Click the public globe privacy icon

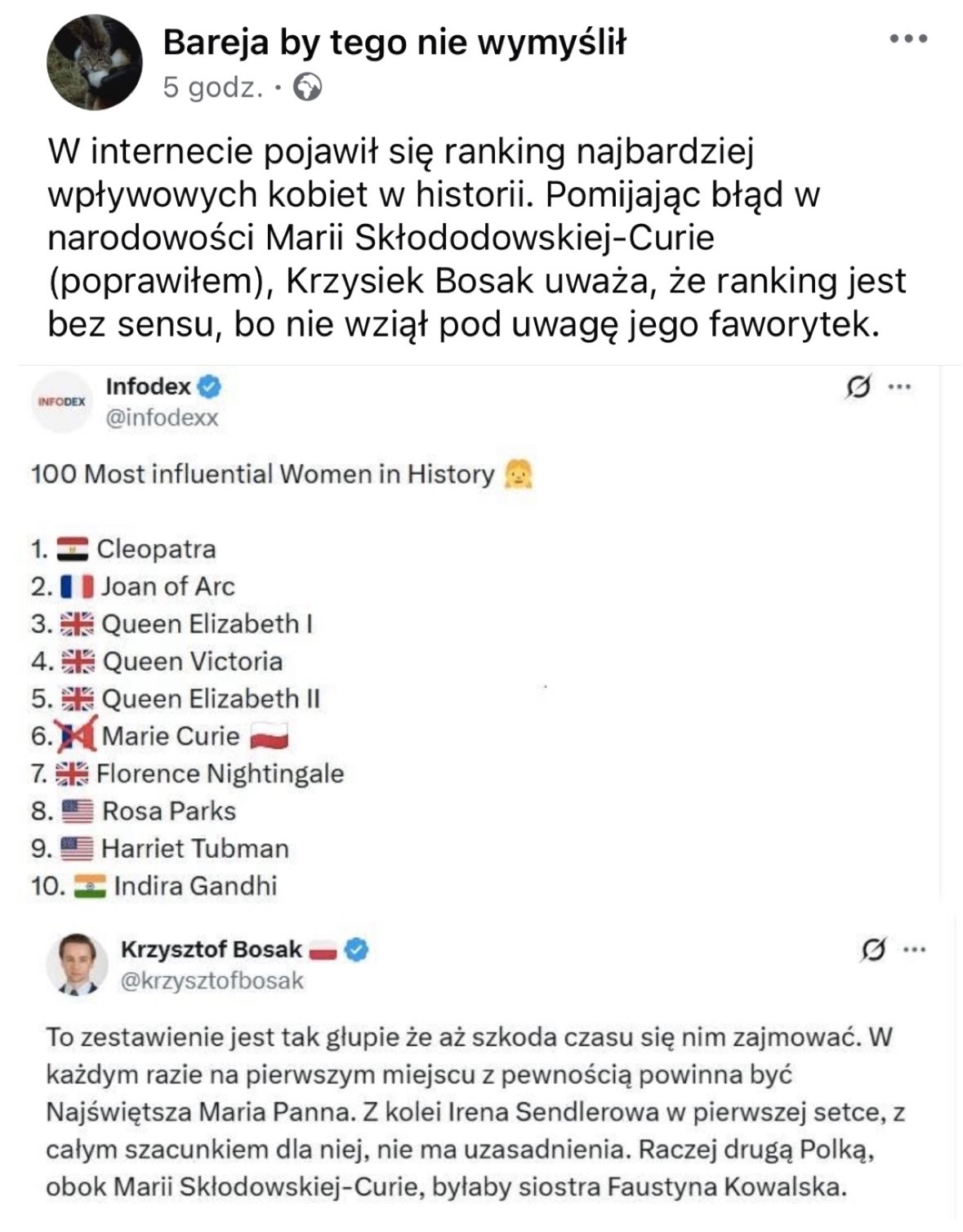308,87
